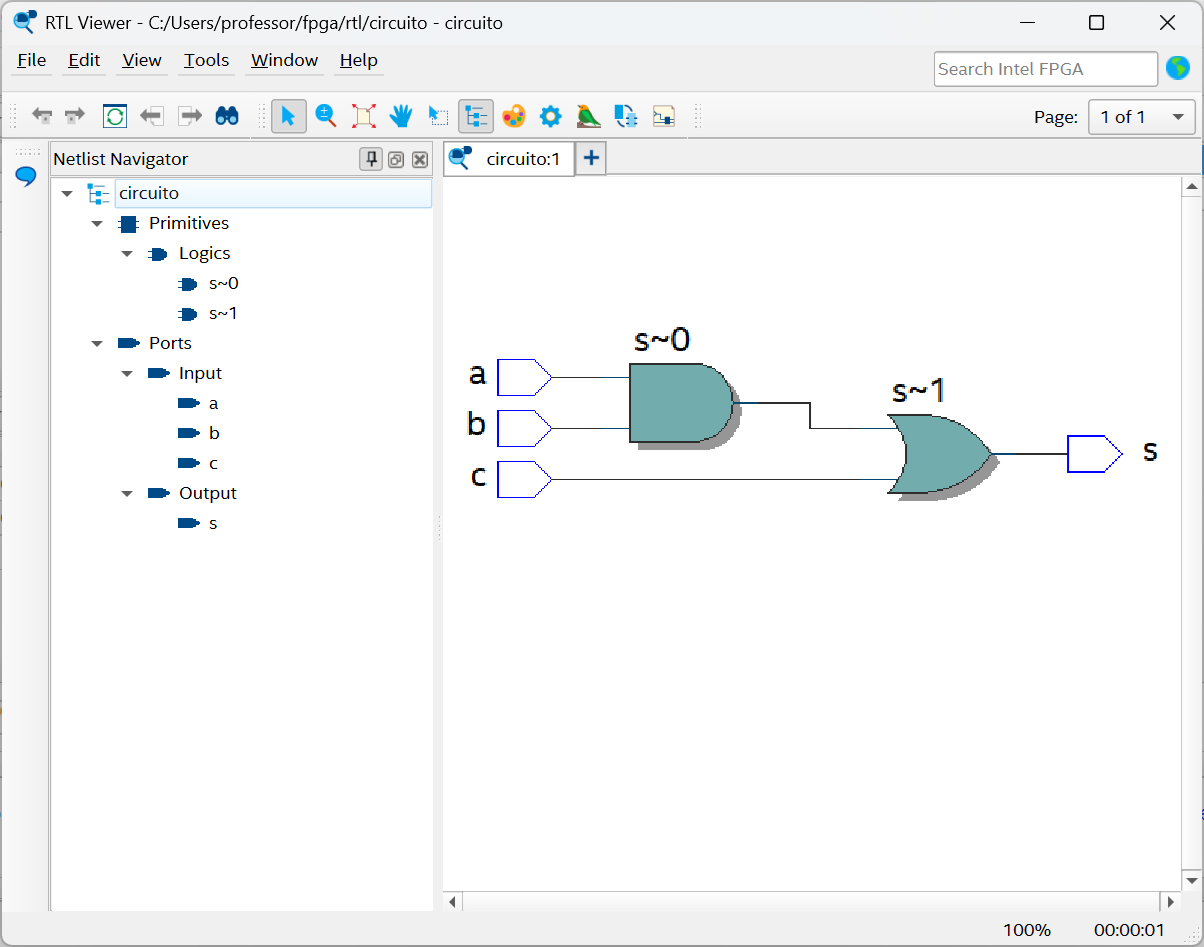Image resolution: width=1204 pixels, height=947 pixels.
Task: Select the Hand pan tool
Action: click(401, 116)
